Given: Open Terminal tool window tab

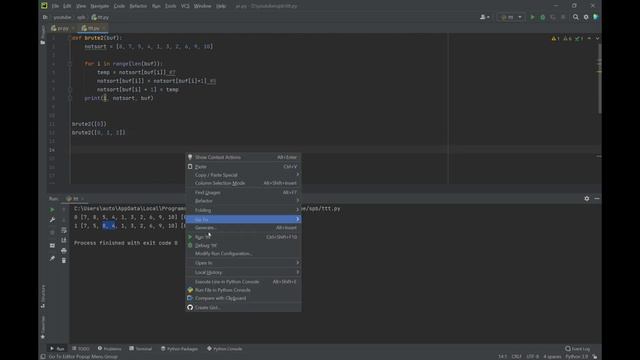Looking at the screenshot, I should (x=140, y=349).
